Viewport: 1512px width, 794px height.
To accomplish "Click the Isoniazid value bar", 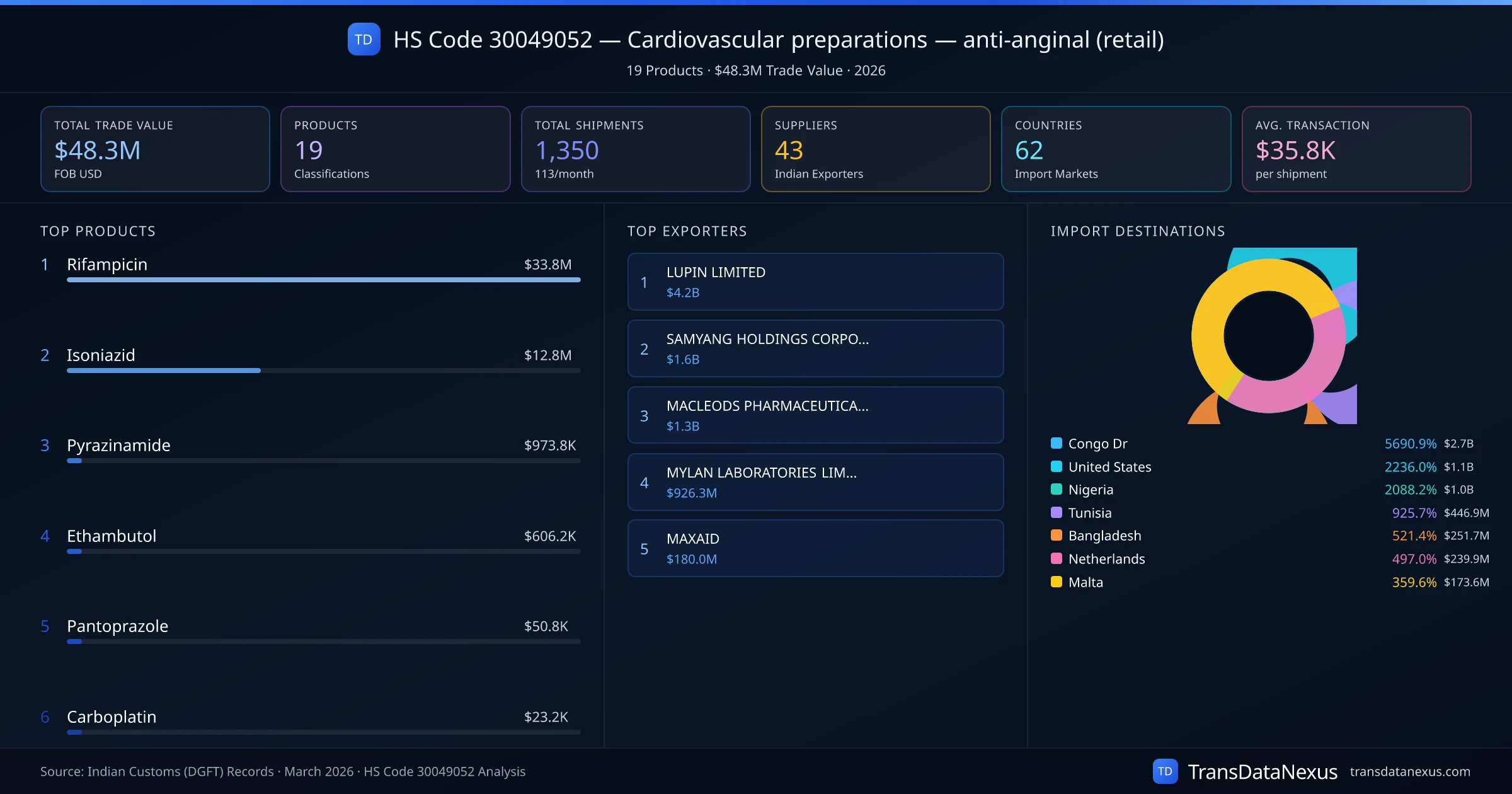I will pos(164,371).
